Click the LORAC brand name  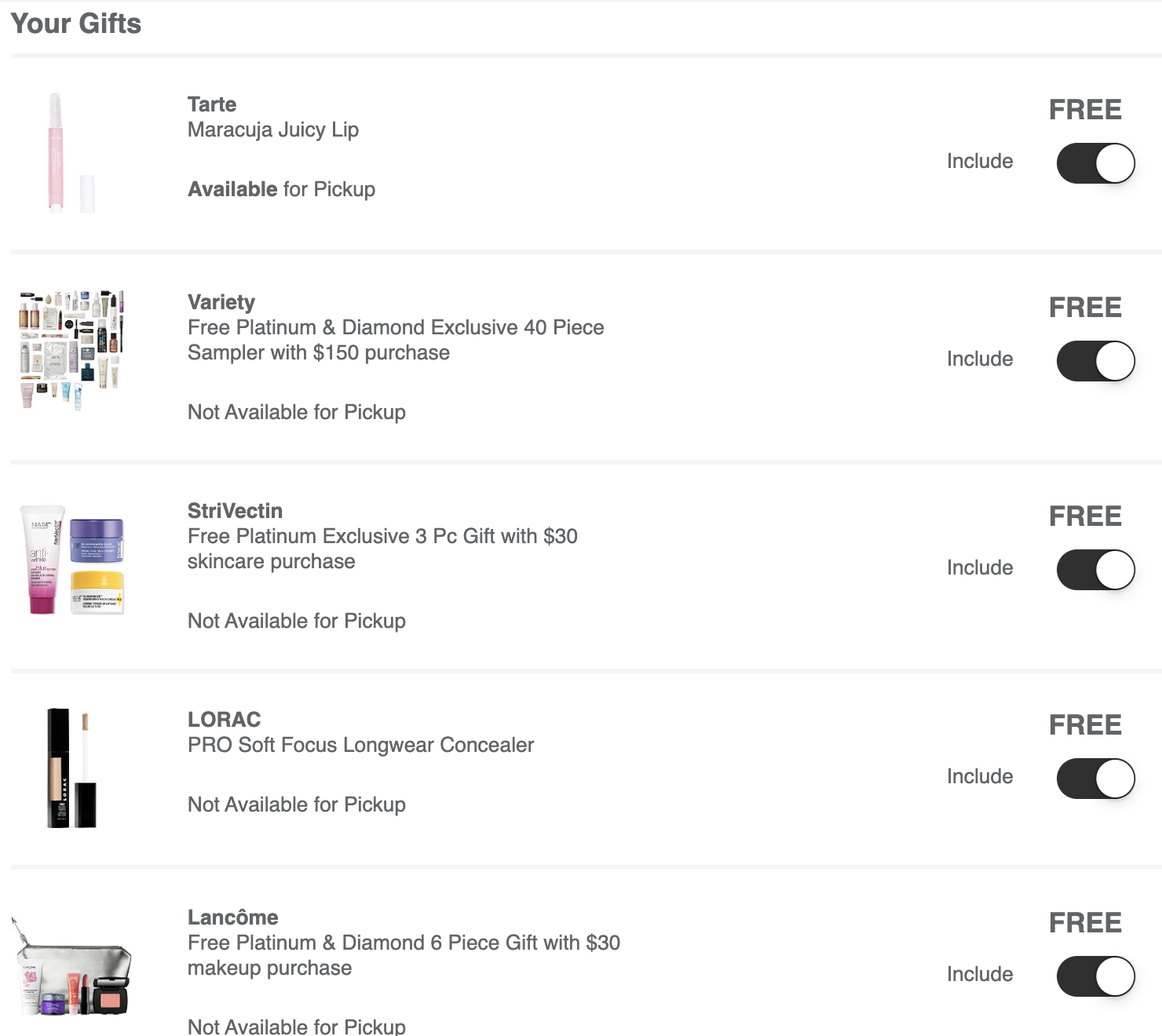point(225,720)
